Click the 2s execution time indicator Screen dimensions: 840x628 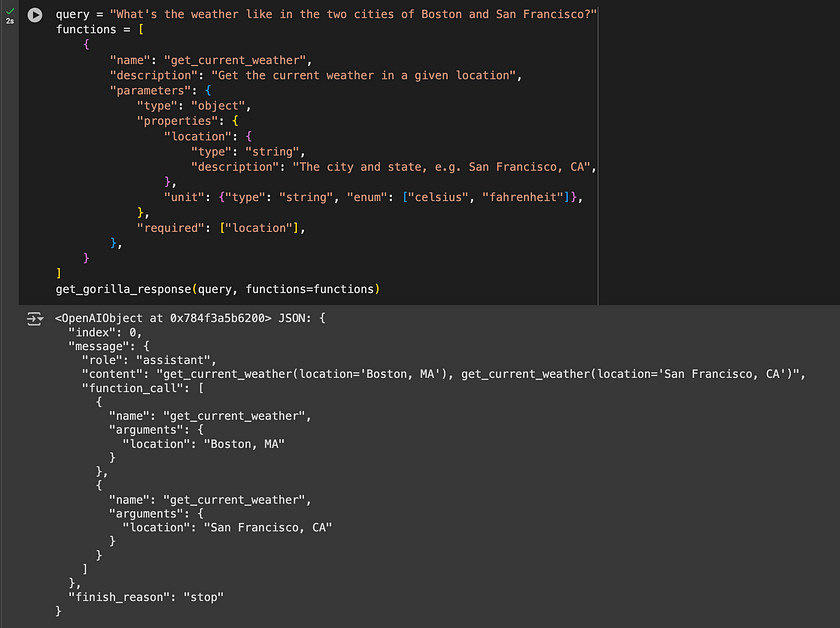[x=10, y=21]
